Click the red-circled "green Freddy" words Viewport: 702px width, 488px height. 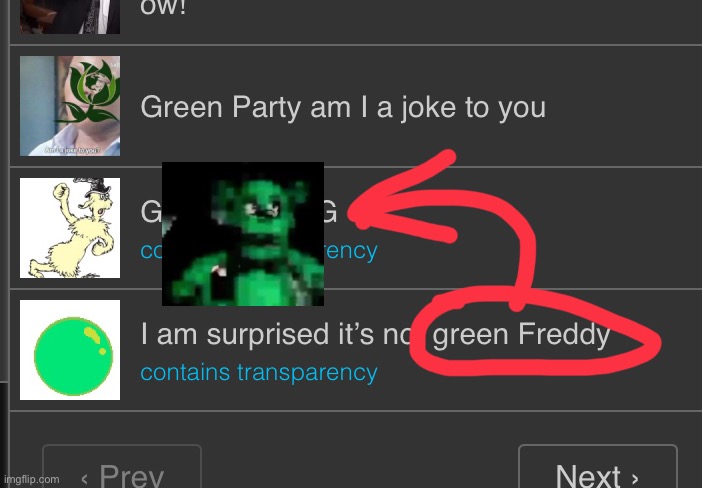coord(521,335)
